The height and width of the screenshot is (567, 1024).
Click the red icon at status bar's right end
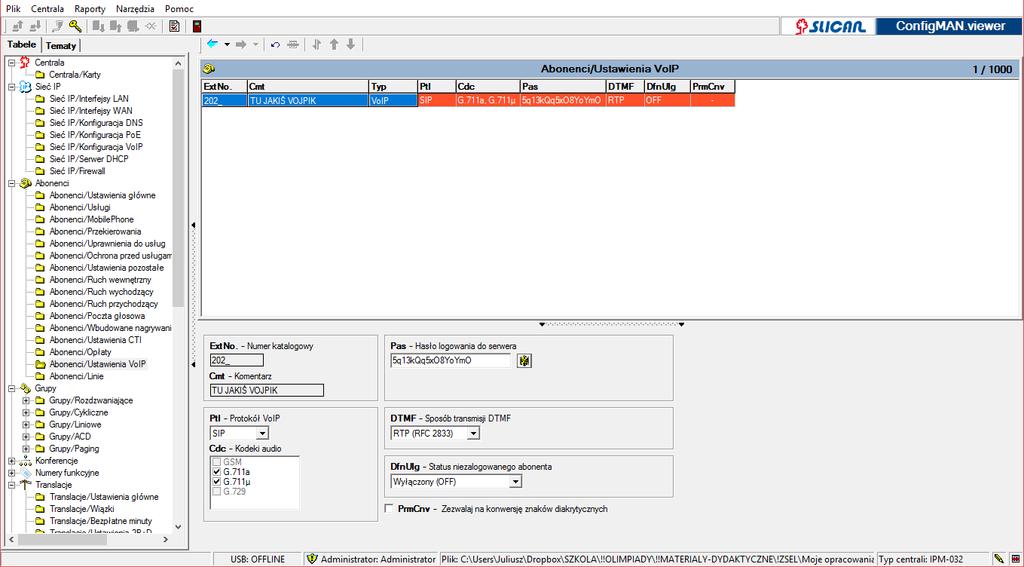[1014, 559]
